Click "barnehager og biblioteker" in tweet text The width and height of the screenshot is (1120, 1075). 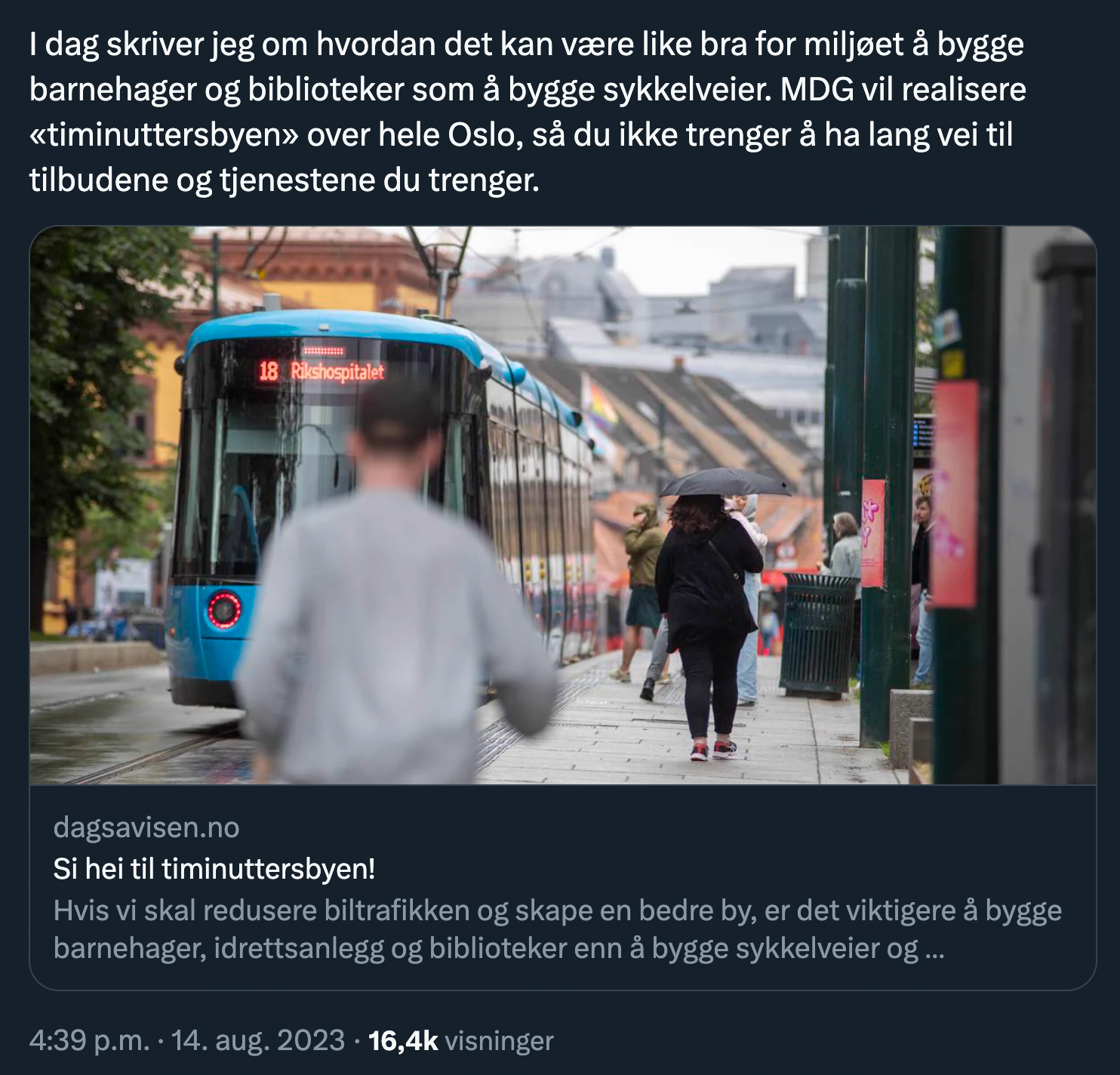tap(217, 90)
